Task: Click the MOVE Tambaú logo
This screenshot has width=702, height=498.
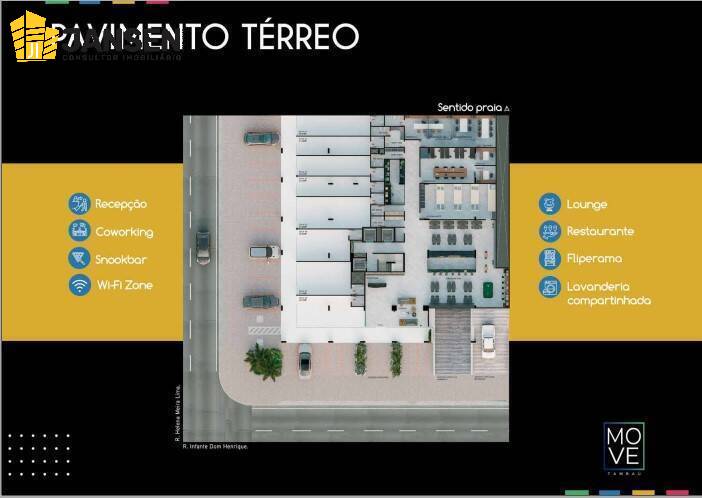Action: [624, 448]
